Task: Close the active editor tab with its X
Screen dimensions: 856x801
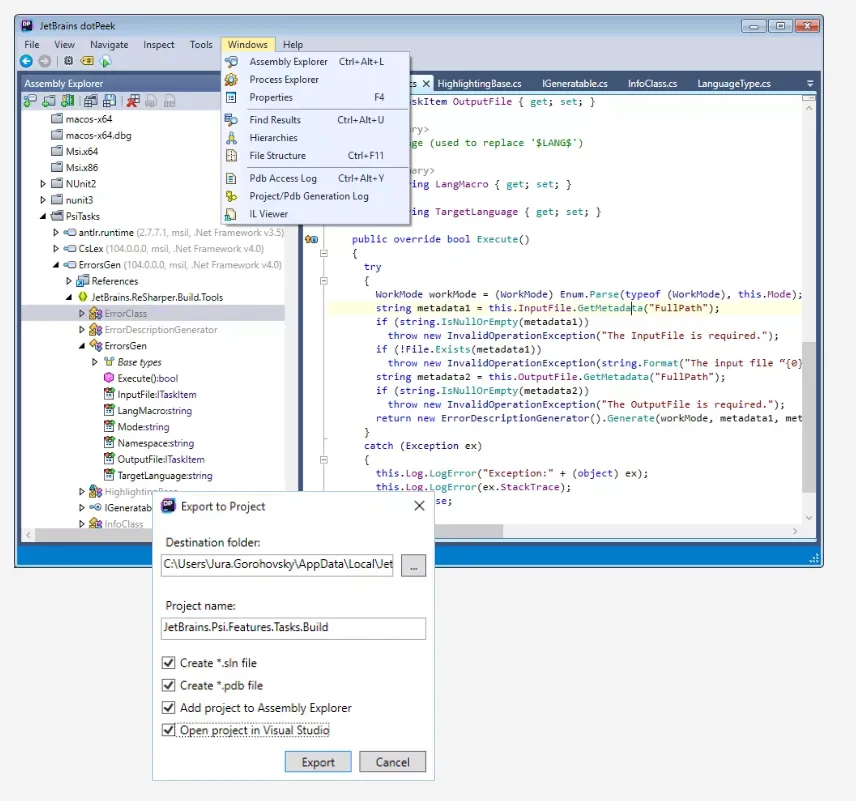Action: coord(426,84)
